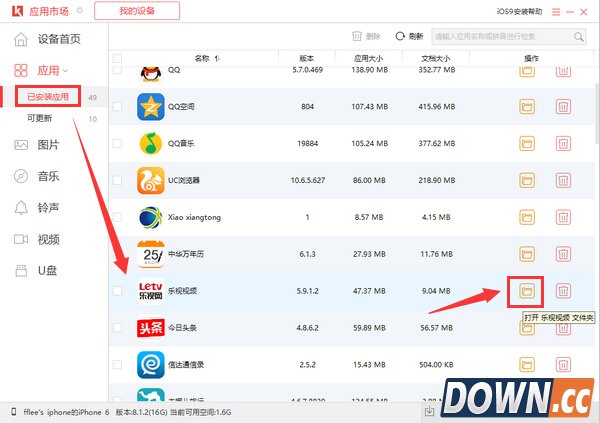Tick the checkbox beside QQ空间

pos(118,106)
